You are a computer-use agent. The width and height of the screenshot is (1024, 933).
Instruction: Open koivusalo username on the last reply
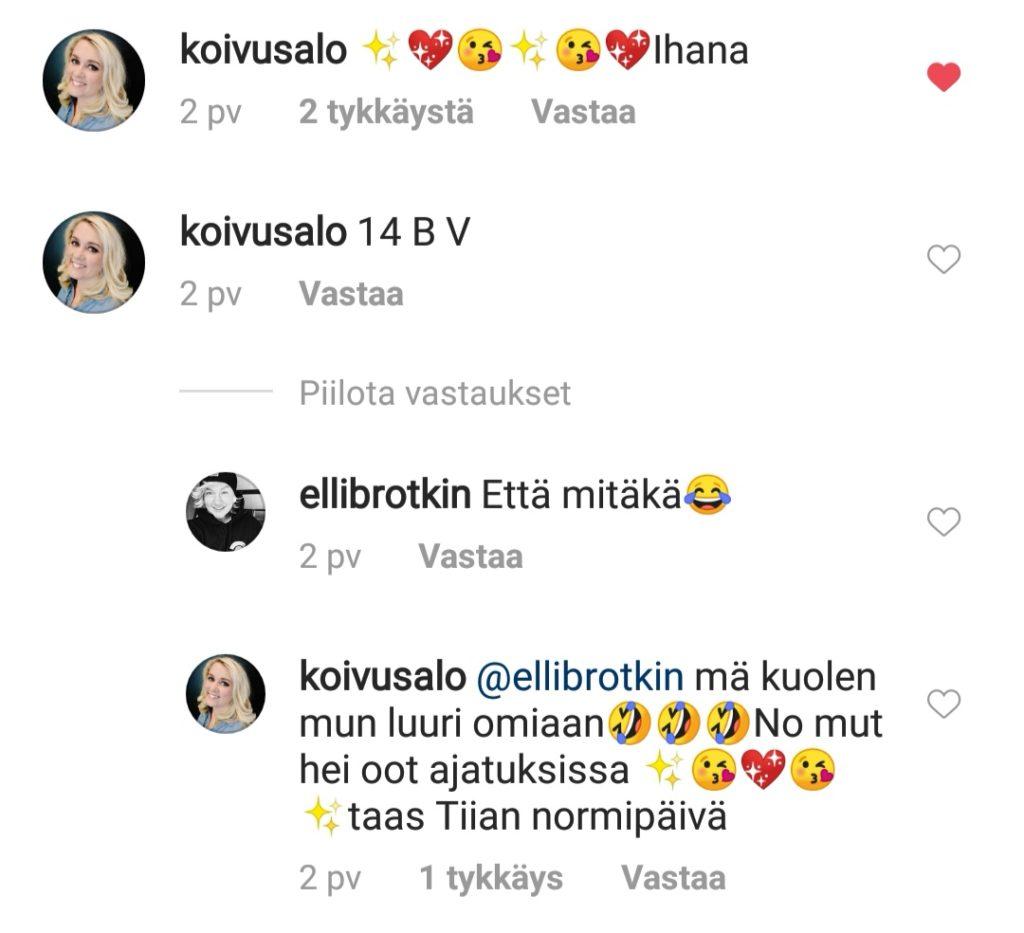coord(383,676)
